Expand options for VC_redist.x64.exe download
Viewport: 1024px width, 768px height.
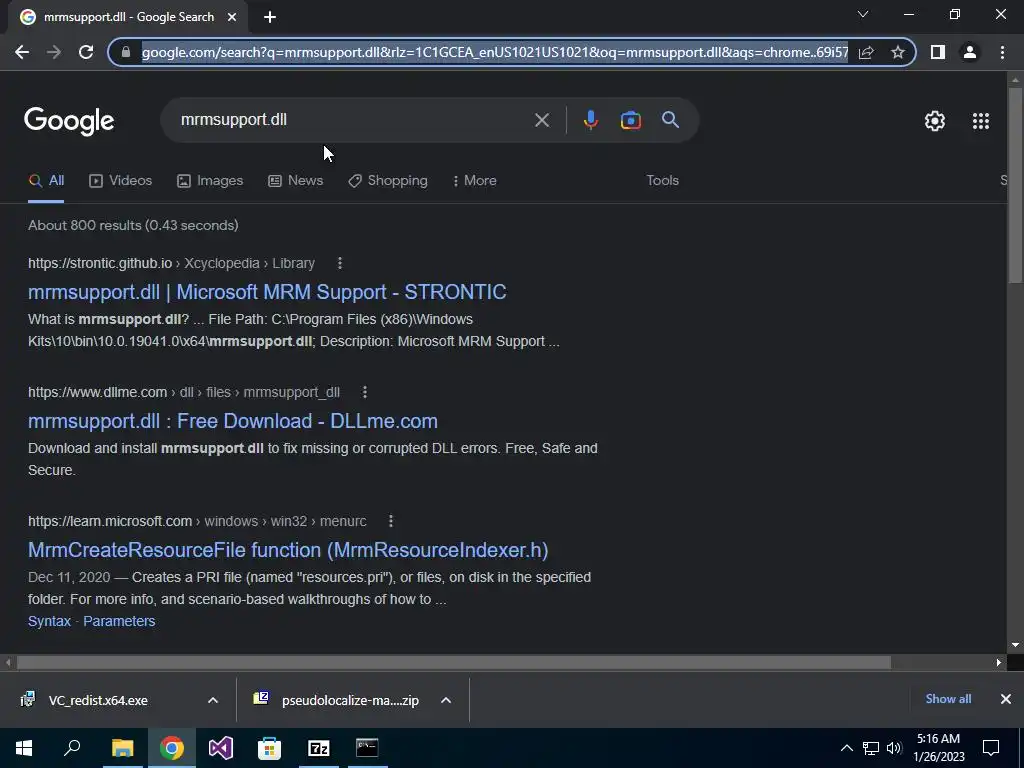[213, 700]
